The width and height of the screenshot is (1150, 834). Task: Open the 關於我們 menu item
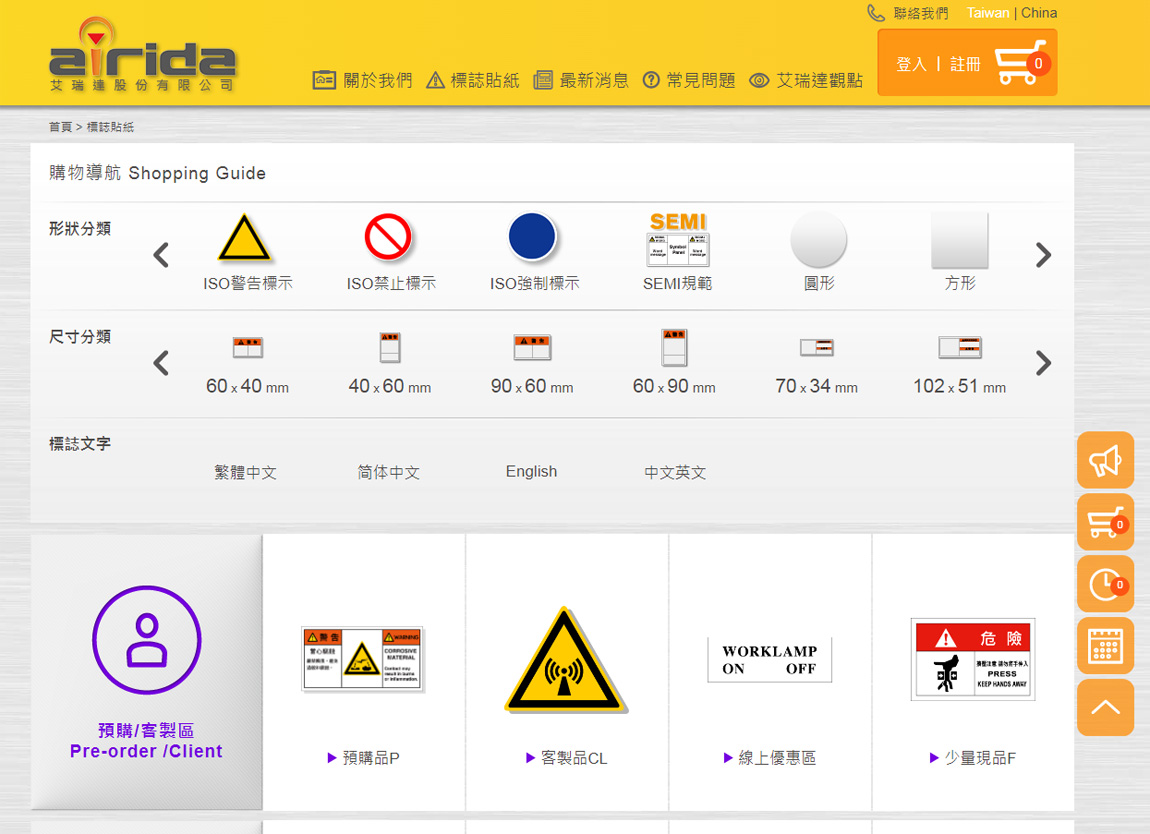tap(362, 80)
